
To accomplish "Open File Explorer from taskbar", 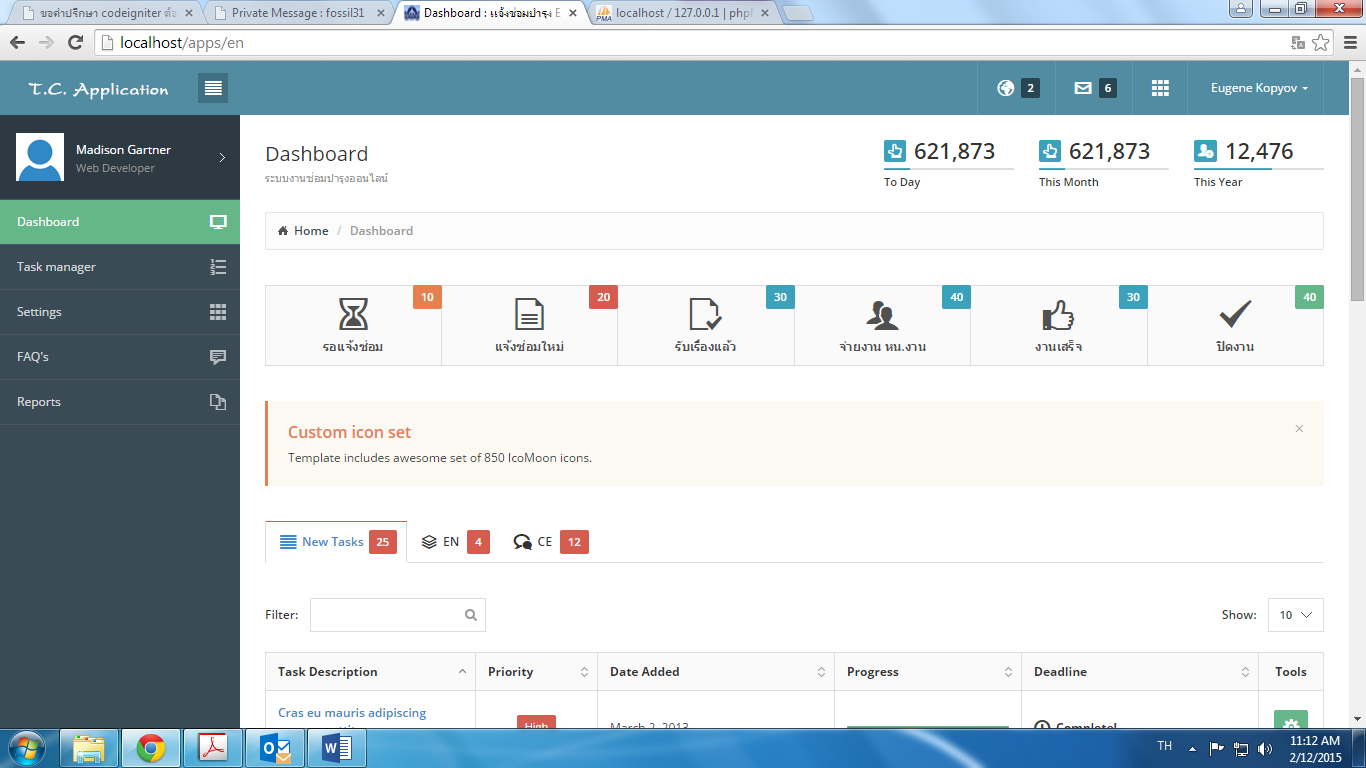I will (x=90, y=748).
